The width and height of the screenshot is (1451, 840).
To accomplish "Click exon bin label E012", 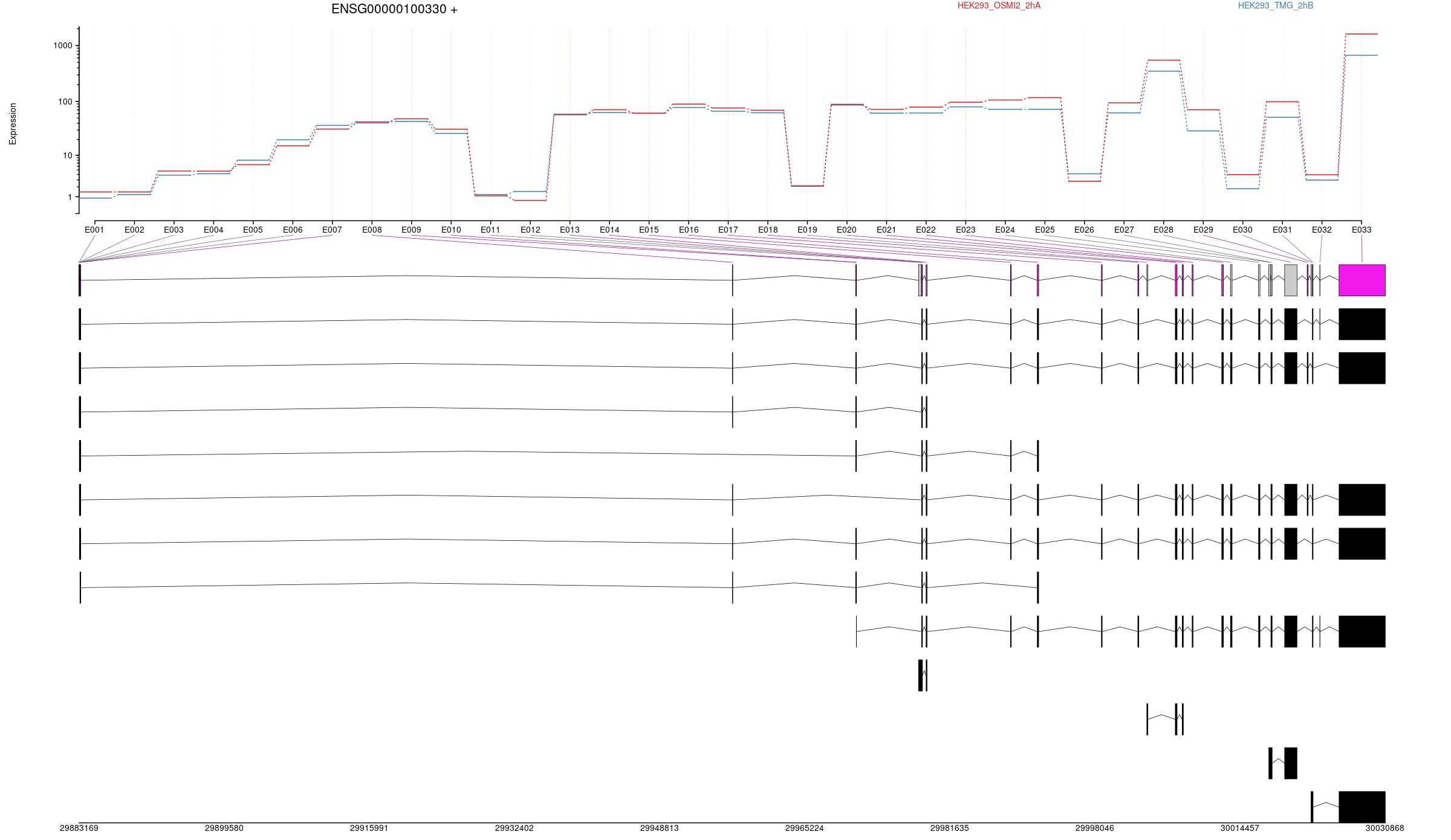I will point(530,230).
